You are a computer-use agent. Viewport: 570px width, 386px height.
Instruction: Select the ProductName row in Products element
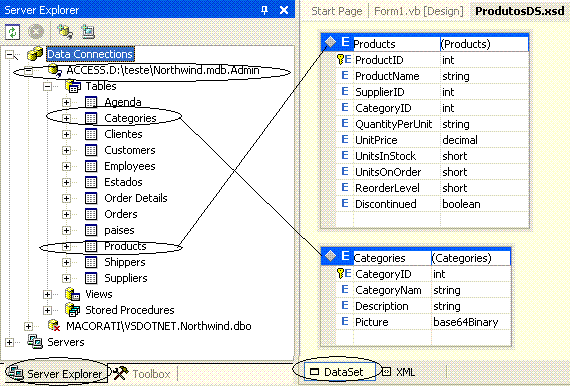pyautogui.click(x=433, y=76)
